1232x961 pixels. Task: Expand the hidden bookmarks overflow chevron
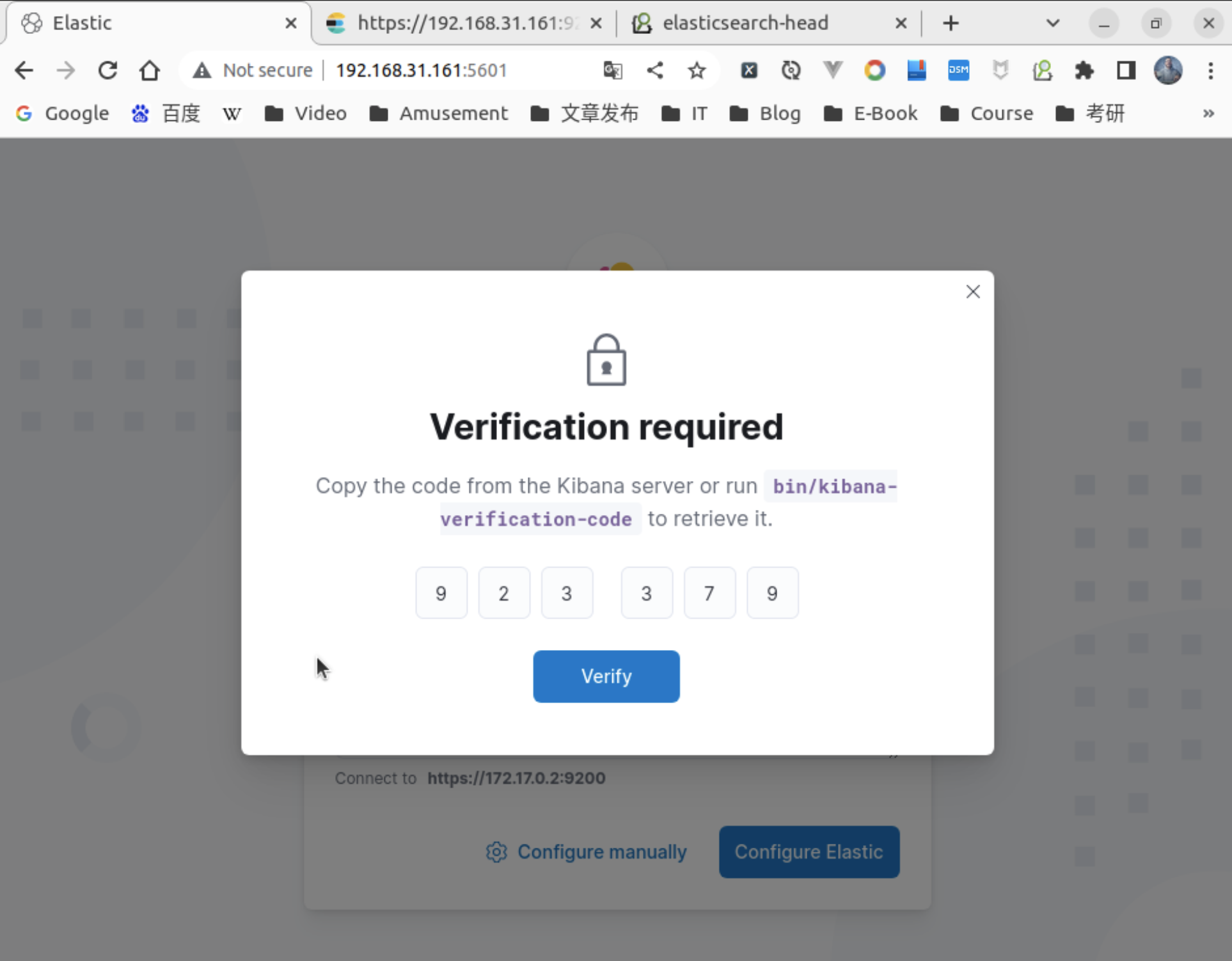click(1208, 113)
